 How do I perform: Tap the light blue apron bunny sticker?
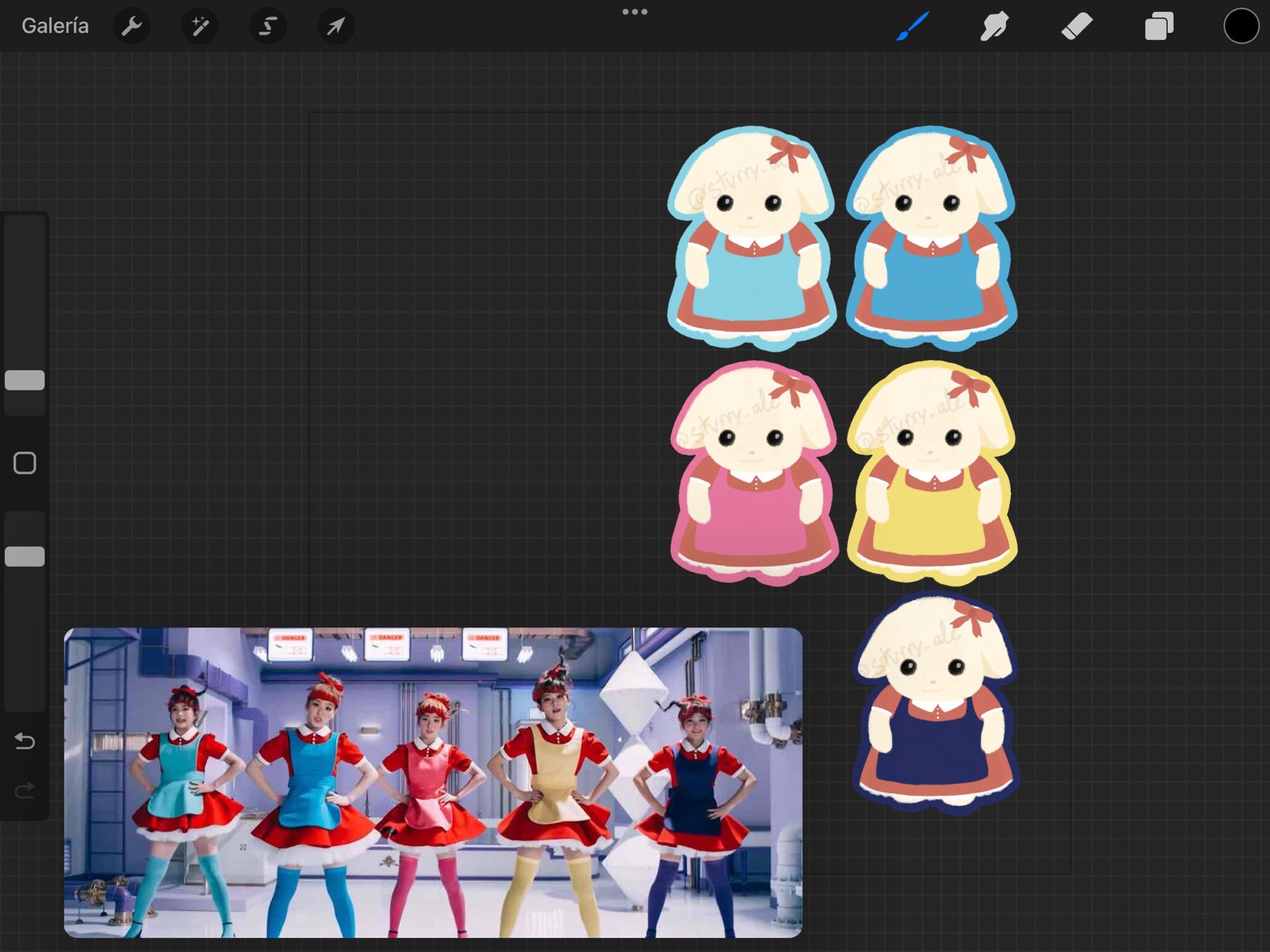point(752,239)
